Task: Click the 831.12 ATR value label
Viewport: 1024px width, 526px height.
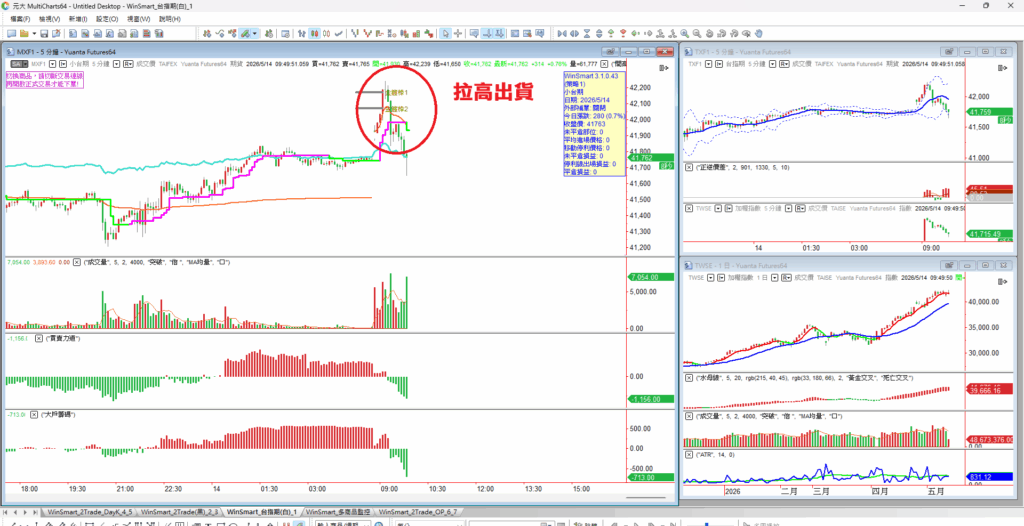Action: click(989, 478)
